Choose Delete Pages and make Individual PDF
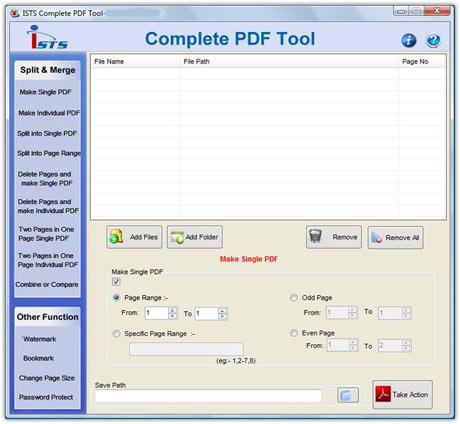 coord(48,206)
